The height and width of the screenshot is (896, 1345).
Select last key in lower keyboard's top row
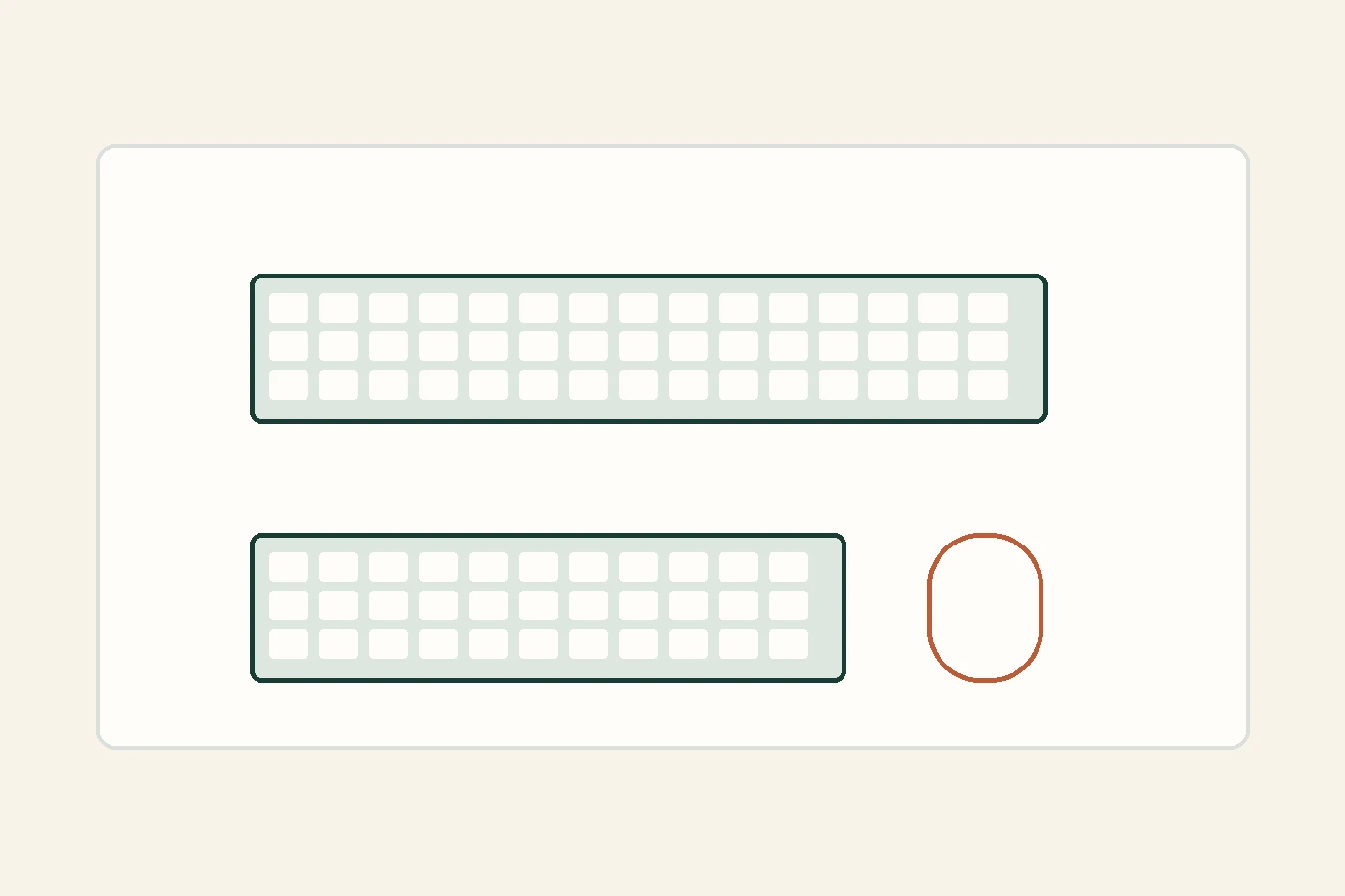[788, 568]
